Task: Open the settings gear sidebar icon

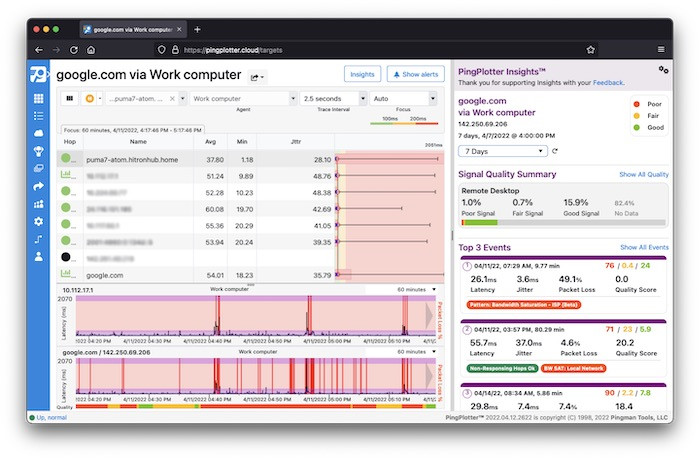Action: [x=39, y=221]
